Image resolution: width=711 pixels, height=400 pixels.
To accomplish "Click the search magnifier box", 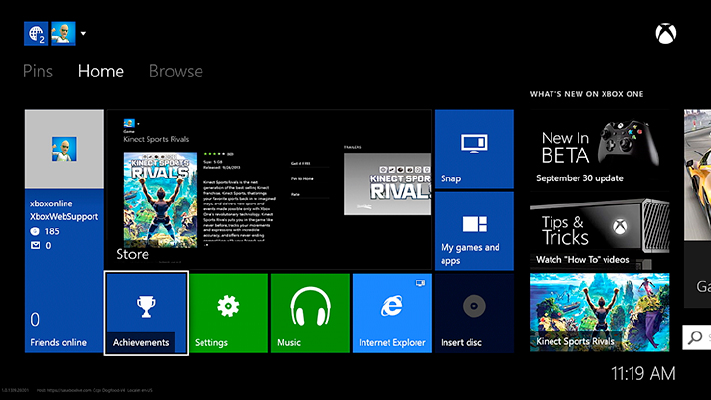I will (696, 337).
